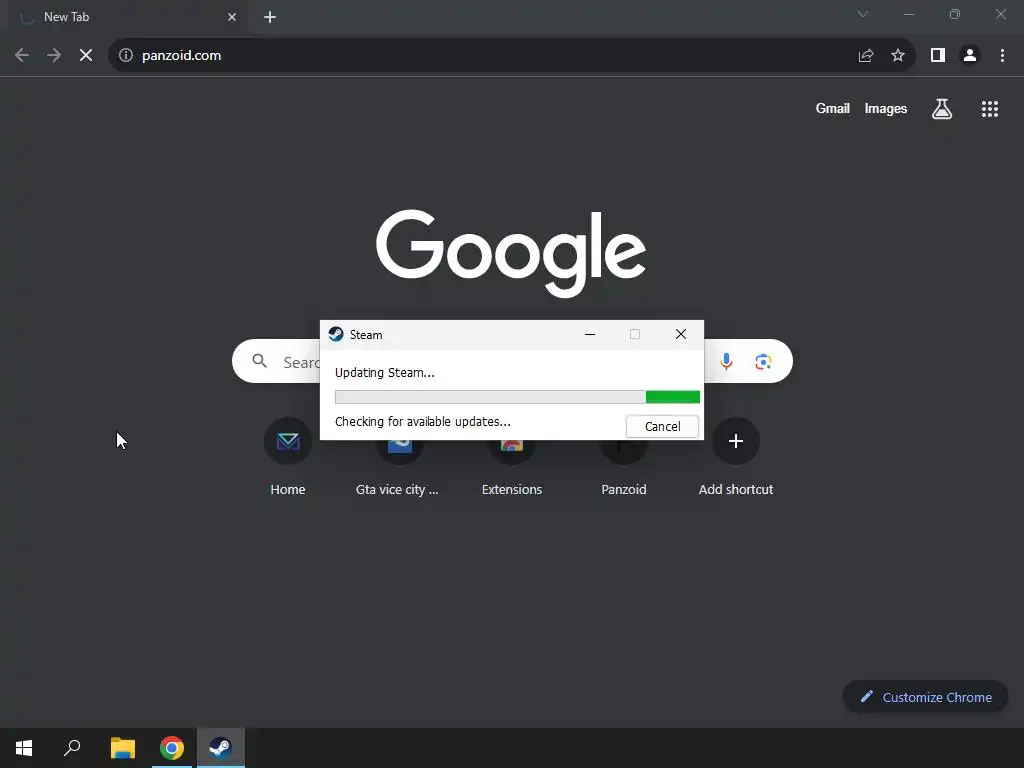Open a new Chrome tab
1024x768 pixels.
270,17
